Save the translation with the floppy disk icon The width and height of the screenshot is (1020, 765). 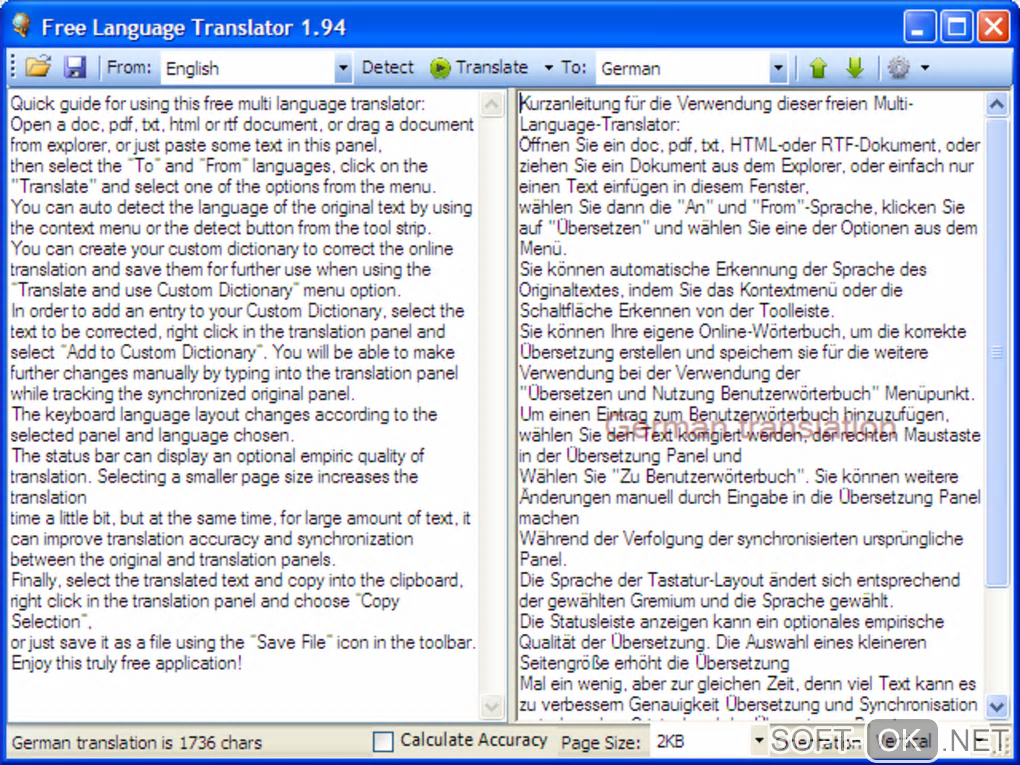pyautogui.click(x=75, y=67)
